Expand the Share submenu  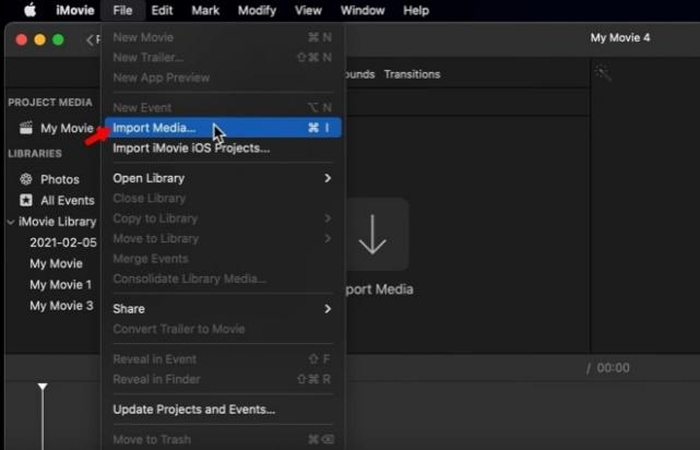point(223,309)
